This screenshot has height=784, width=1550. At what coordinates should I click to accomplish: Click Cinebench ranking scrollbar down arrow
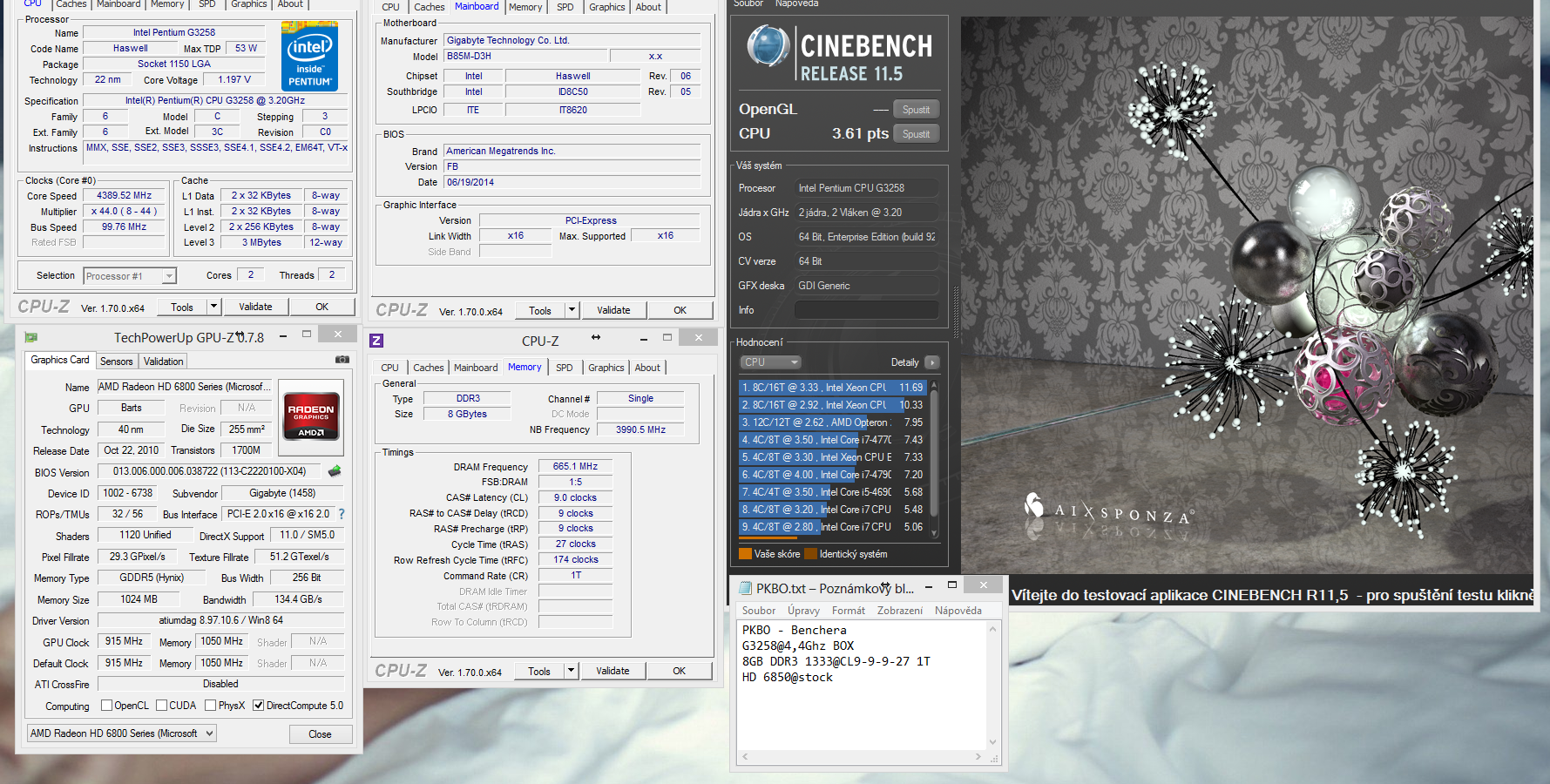click(935, 533)
